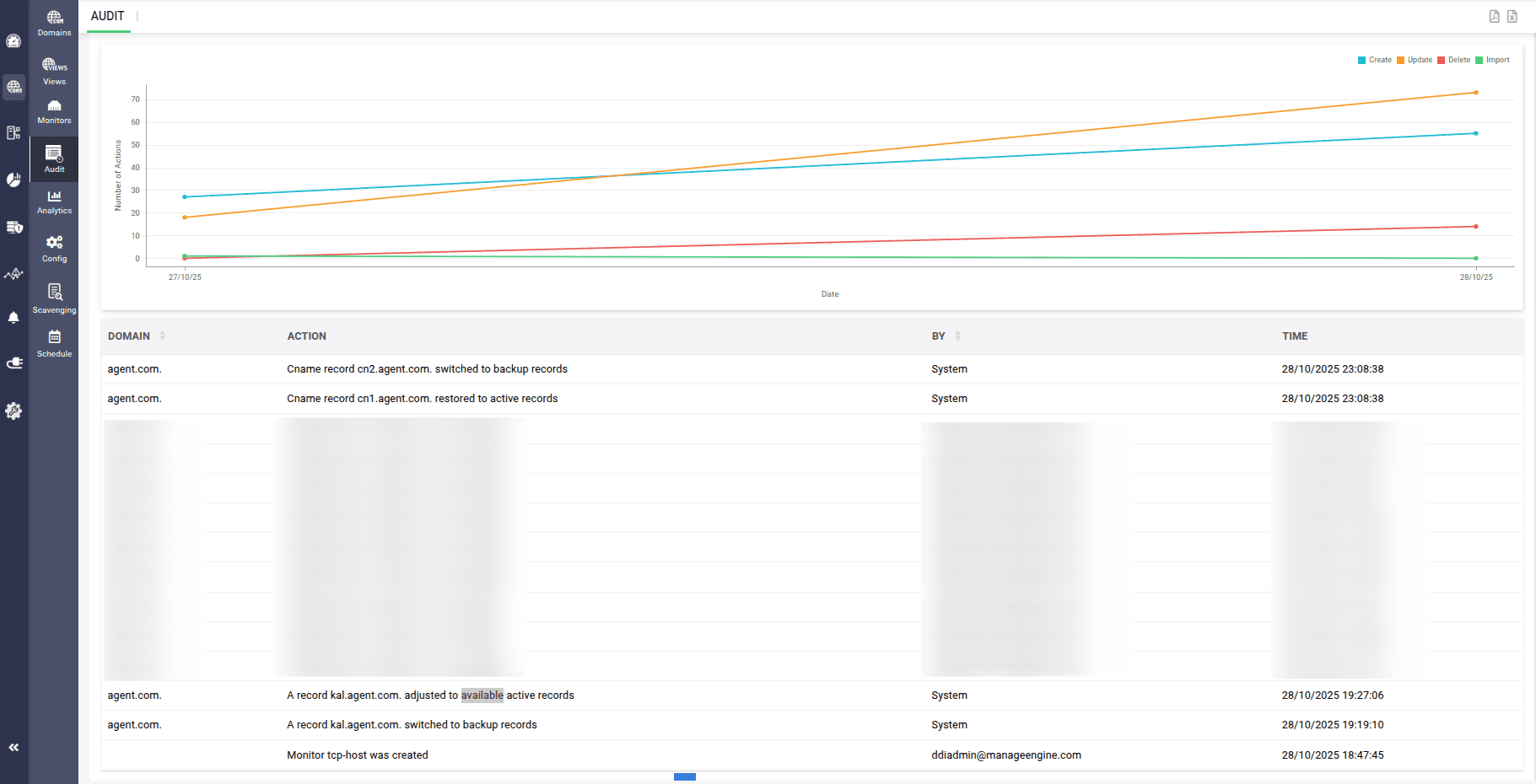Sort table by Domain column

click(x=162, y=336)
